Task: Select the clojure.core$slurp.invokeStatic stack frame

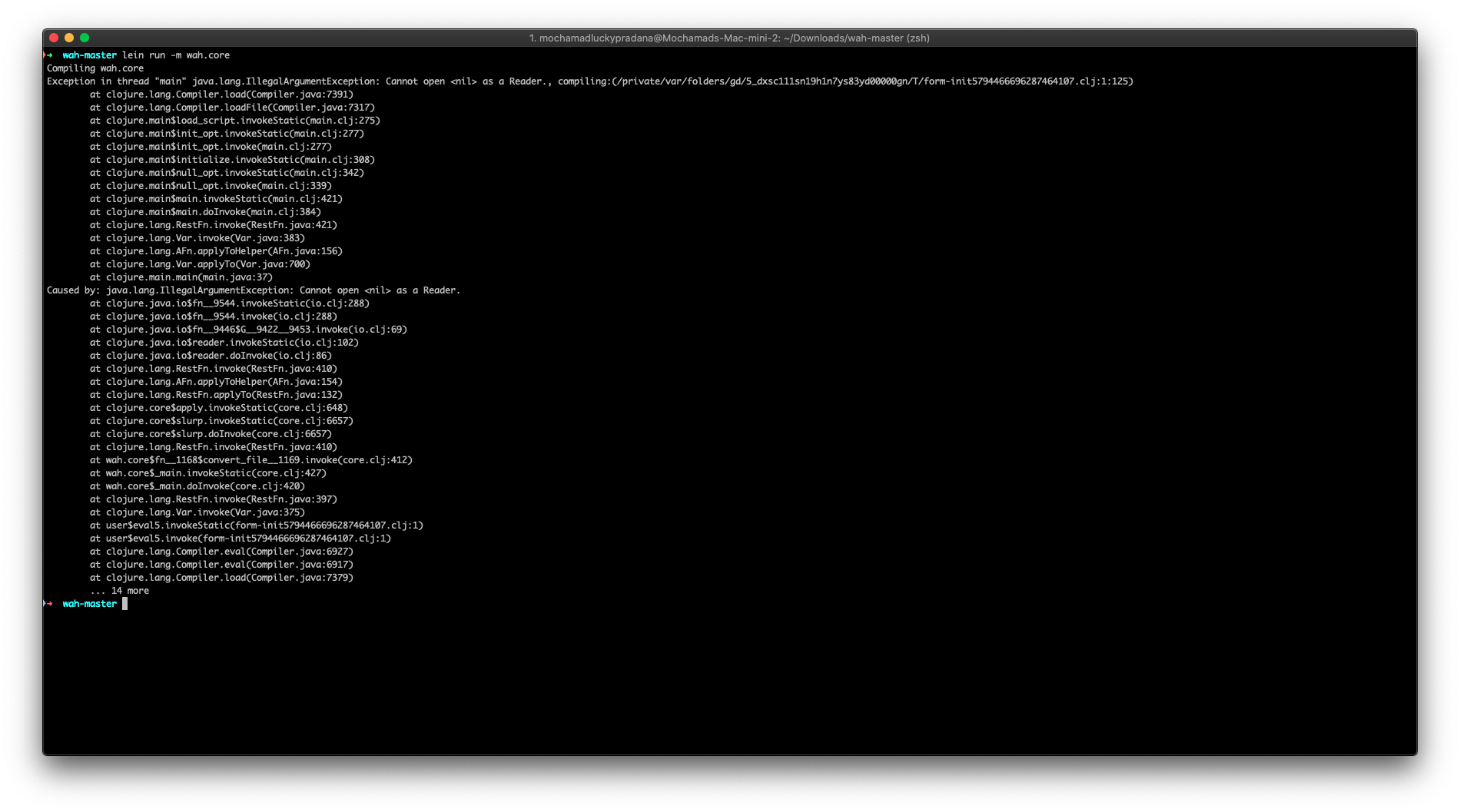Action: click(x=223, y=421)
